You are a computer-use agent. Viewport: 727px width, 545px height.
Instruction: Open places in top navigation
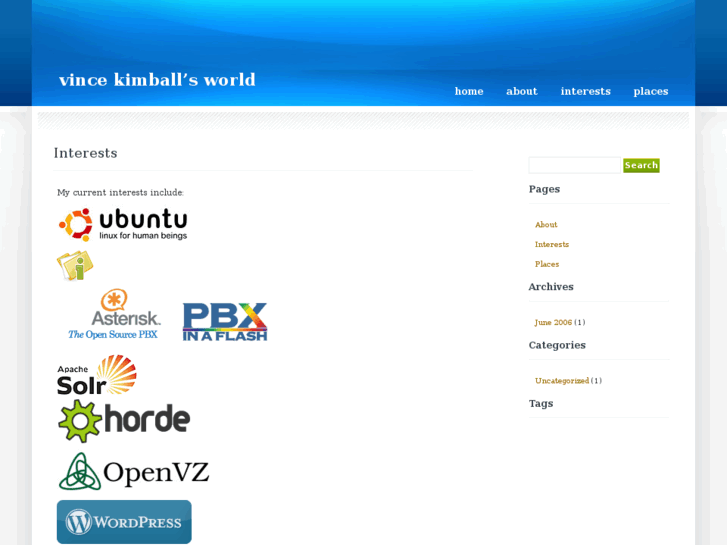click(650, 91)
